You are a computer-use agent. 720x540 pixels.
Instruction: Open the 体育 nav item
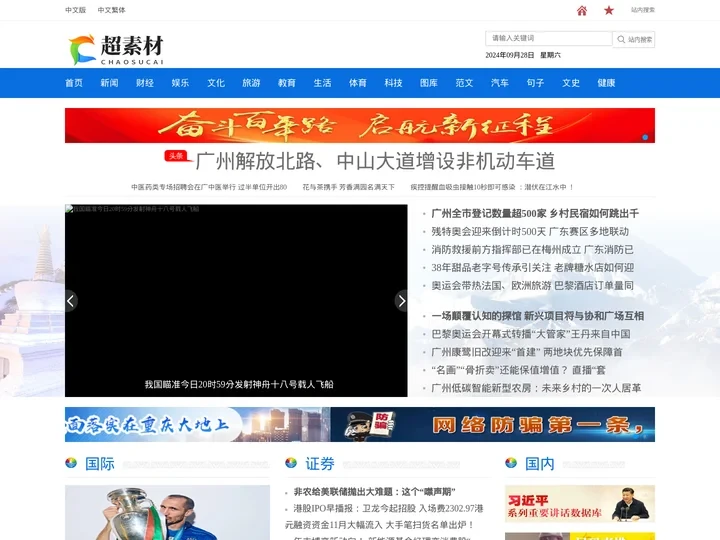pyautogui.click(x=358, y=83)
